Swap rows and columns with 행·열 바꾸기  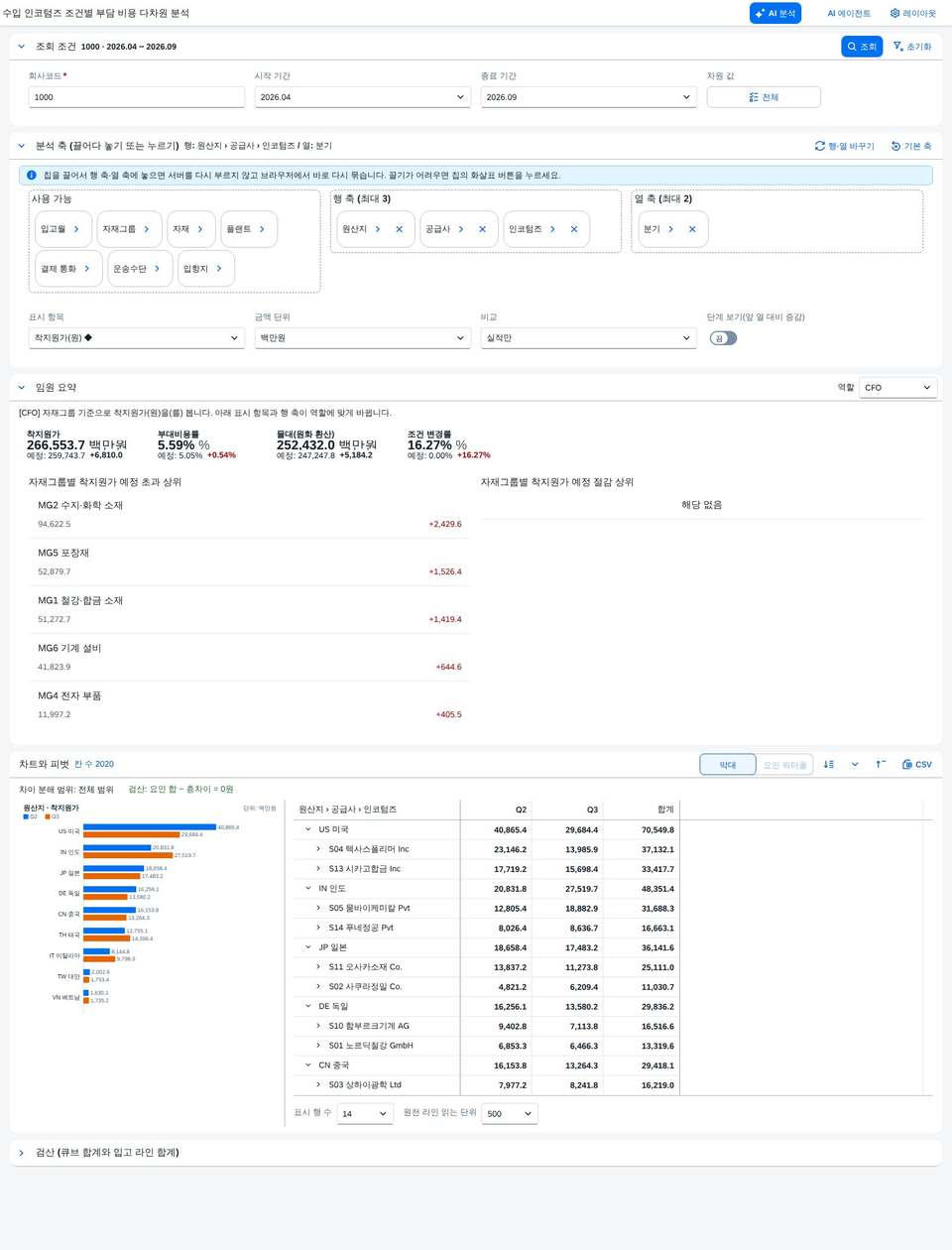pos(845,146)
